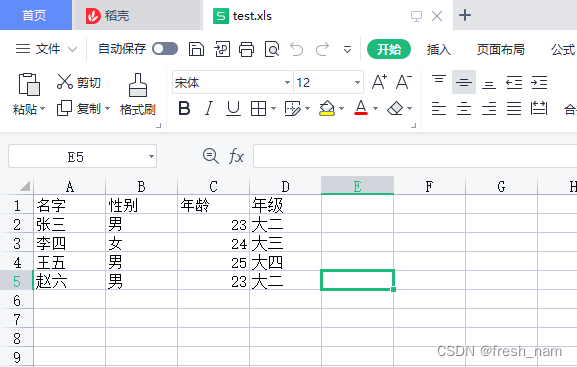The image size is (577, 367).
Task: Click the Print icon
Action: point(246,49)
